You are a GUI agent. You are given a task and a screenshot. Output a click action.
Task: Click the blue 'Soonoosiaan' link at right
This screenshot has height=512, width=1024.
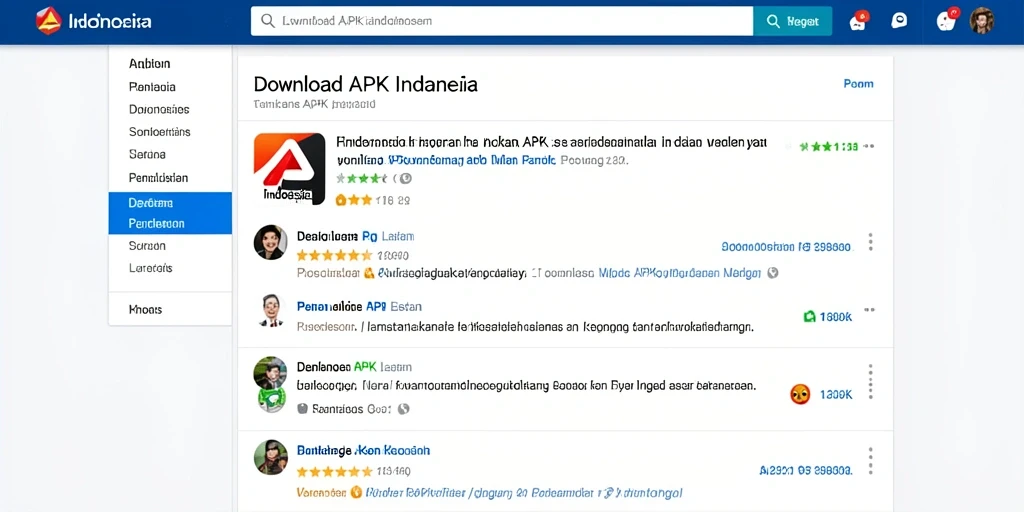coord(786,247)
